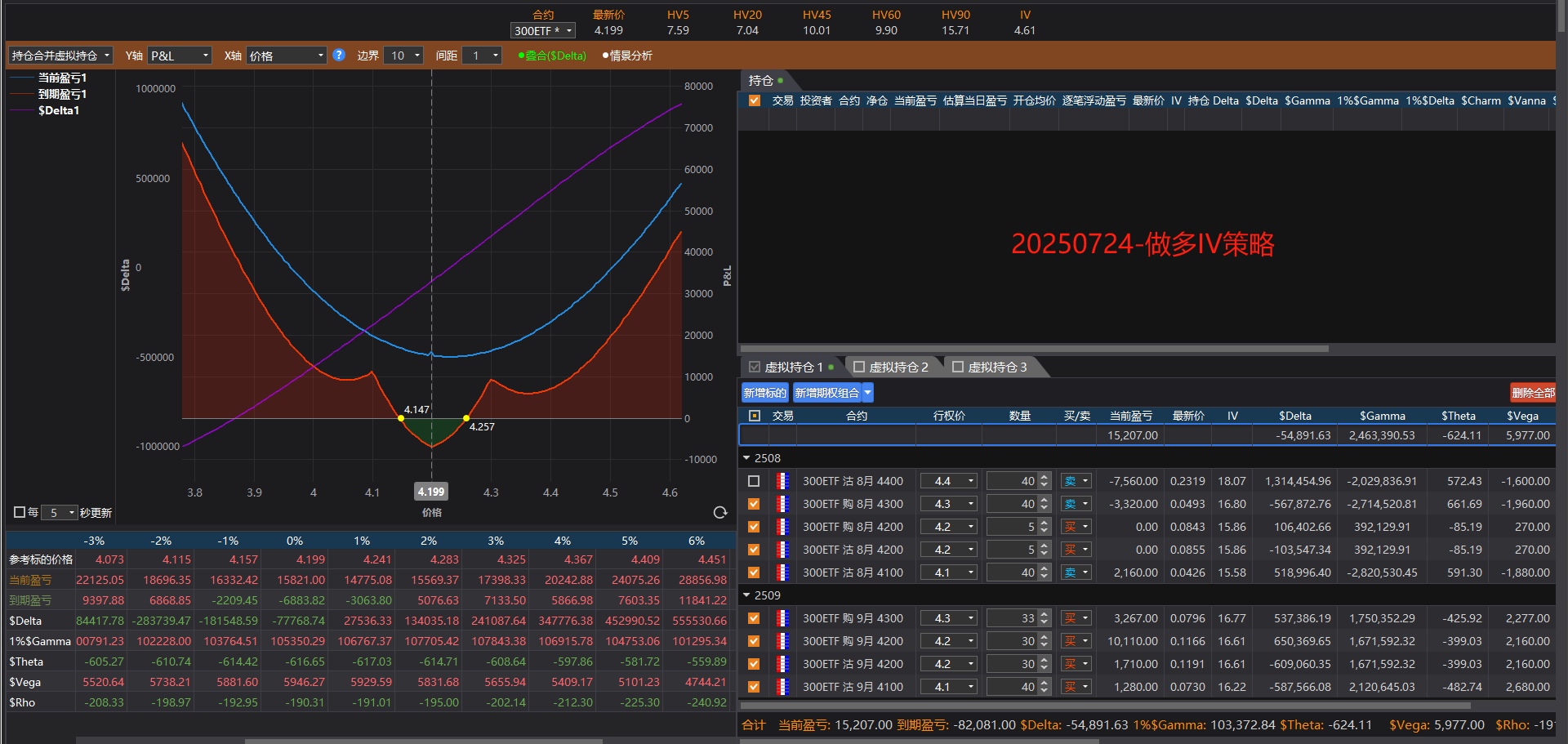Open the Y轴 P&L dropdown

pos(180,56)
